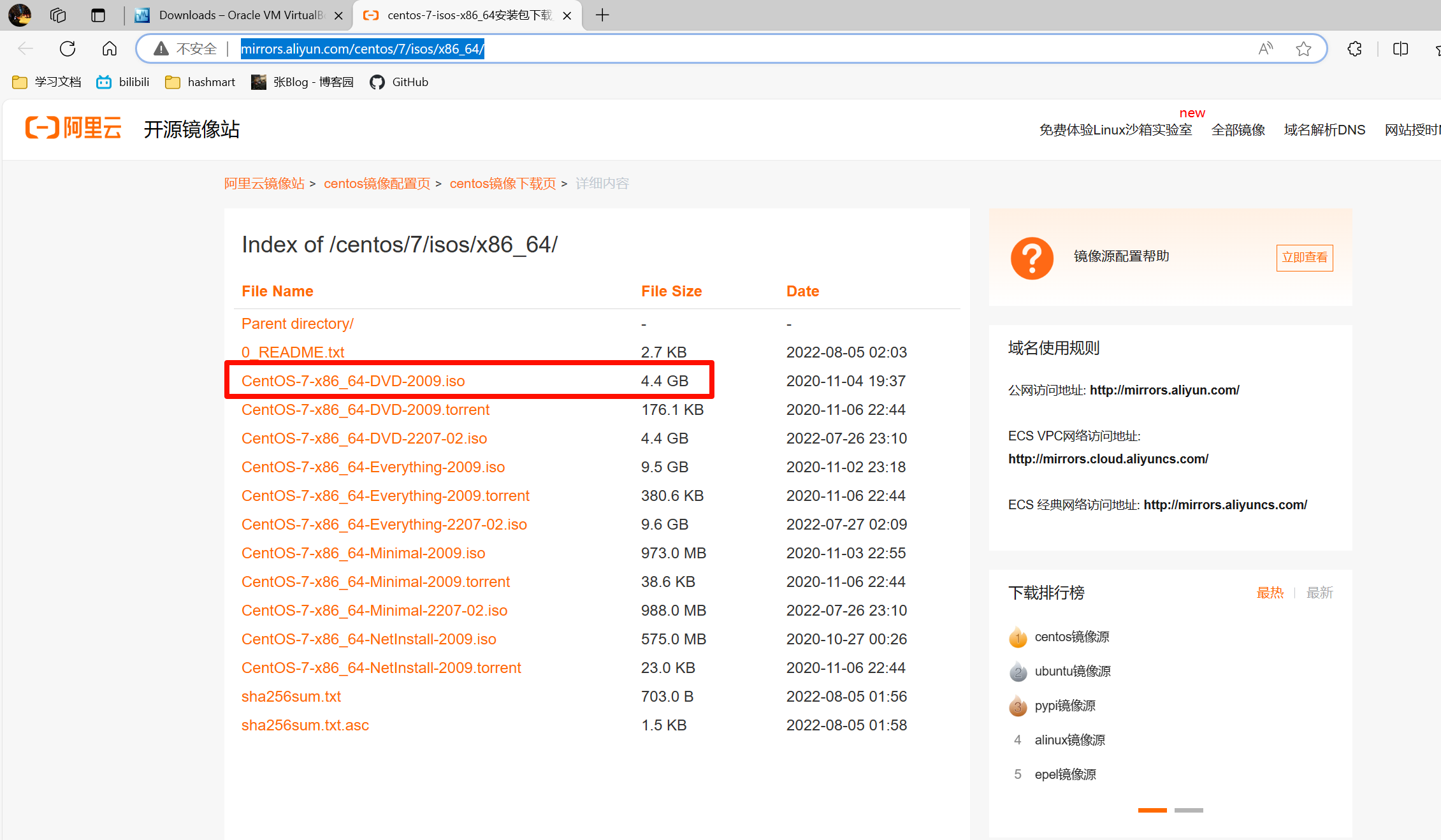The width and height of the screenshot is (1441, 840).
Task: Open the hashmart bookmark folder
Action: 200,82
